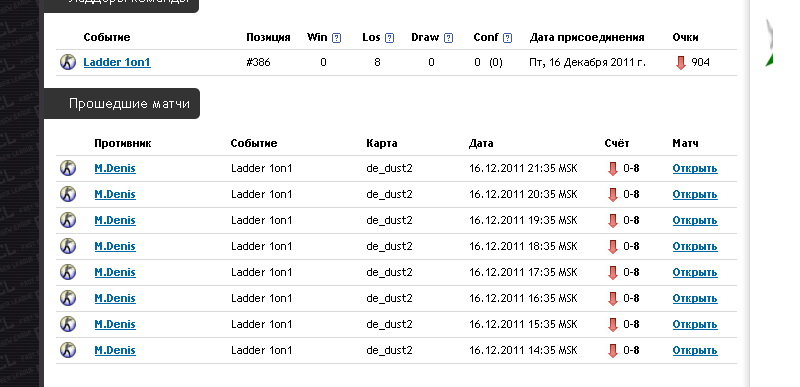Click the player icon for the 14:35 match

click(68, 350)
